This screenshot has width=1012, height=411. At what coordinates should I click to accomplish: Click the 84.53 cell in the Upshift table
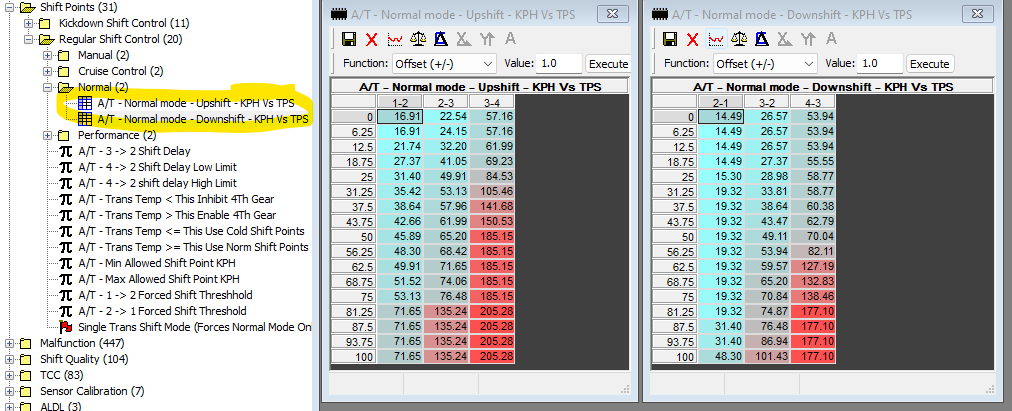point(492,177)
